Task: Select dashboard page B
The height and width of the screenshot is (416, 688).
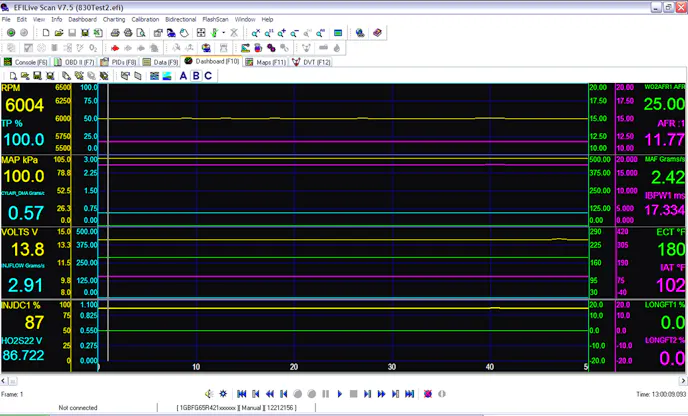Action: point(195,76)
